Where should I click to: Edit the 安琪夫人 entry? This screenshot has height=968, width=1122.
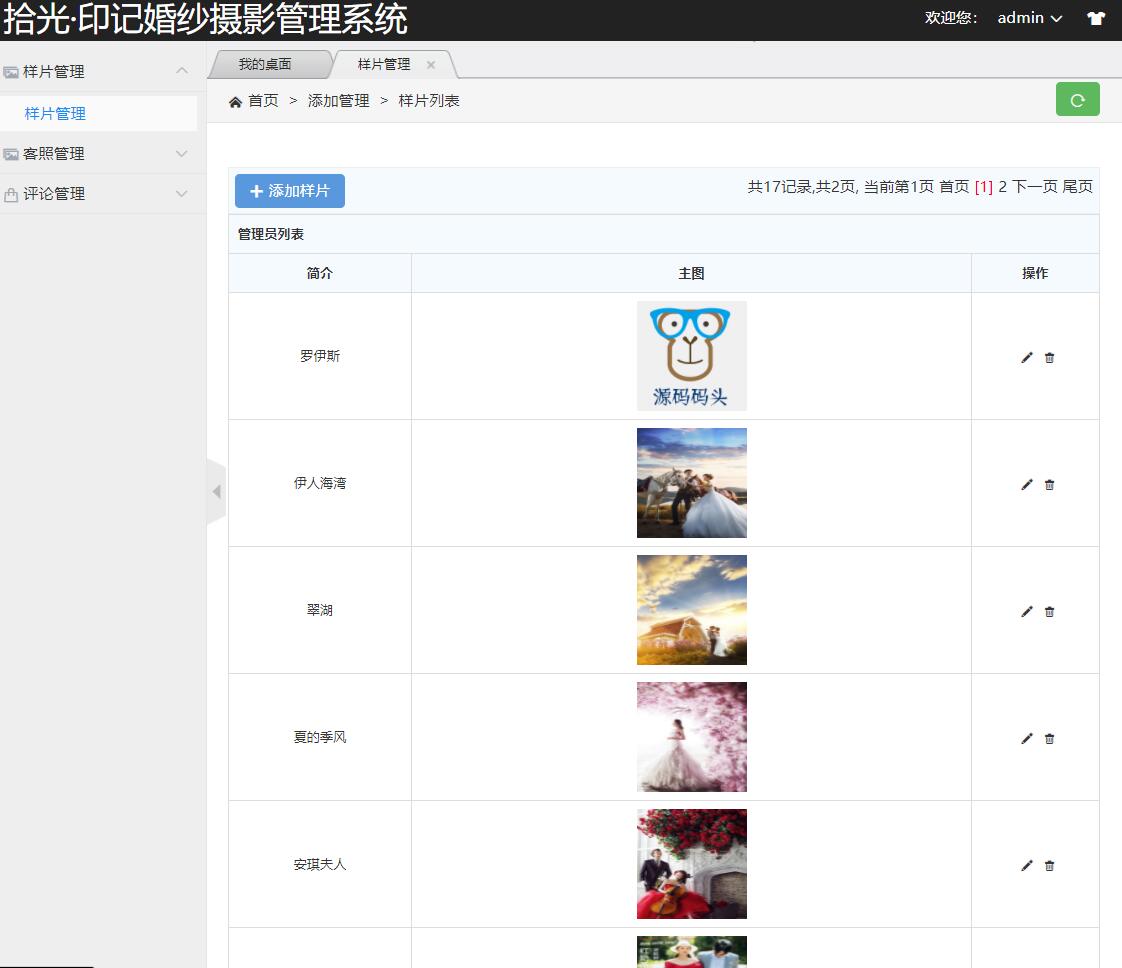(x=1027, y=865)
